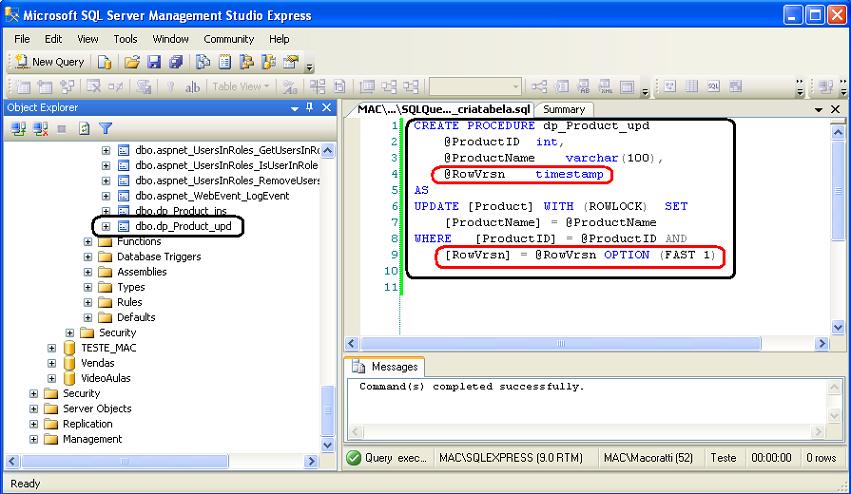Image resolution: width=851 pixels, height=494 pixels.
Task: Expand the Database Triggers folder
Action: pos(89,257)
